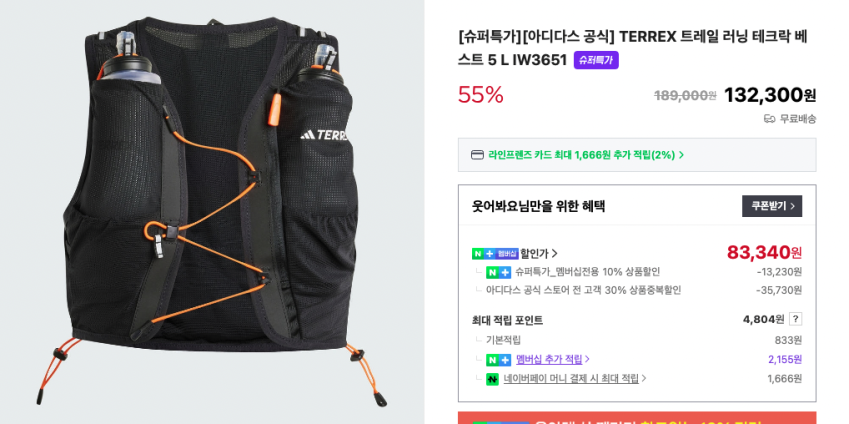The image size is (849, 424).
Task: Click the 83,340원 discounted price
Action: point(764,252)
